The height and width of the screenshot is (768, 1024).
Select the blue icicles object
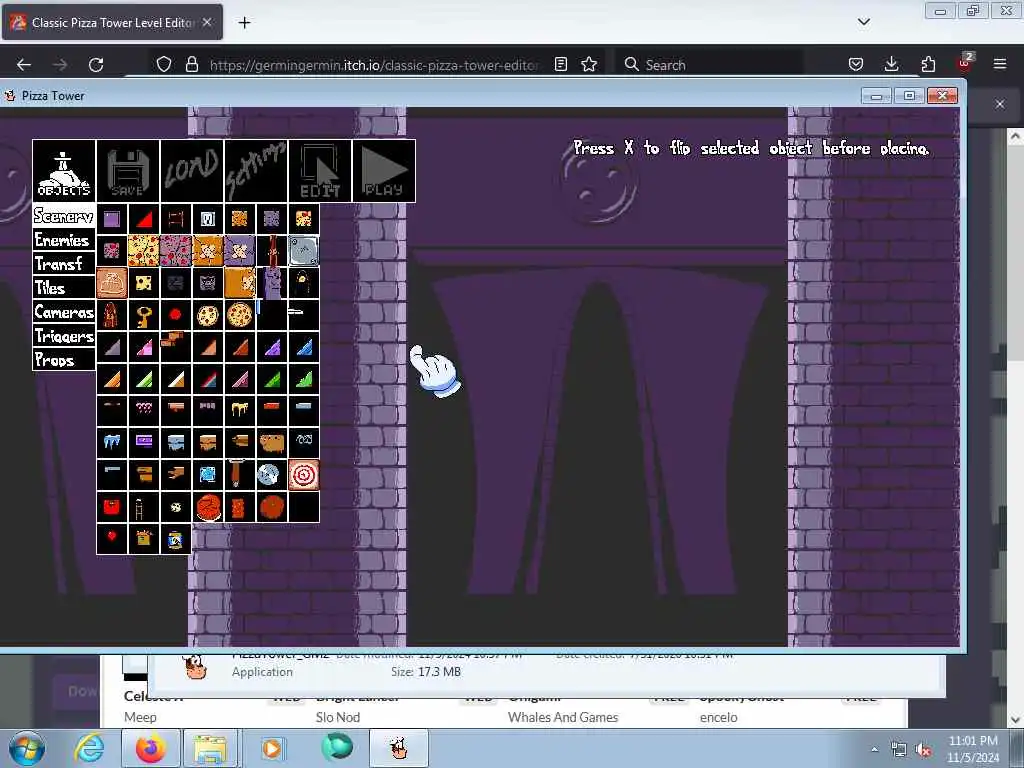click(x=112, y=443)
